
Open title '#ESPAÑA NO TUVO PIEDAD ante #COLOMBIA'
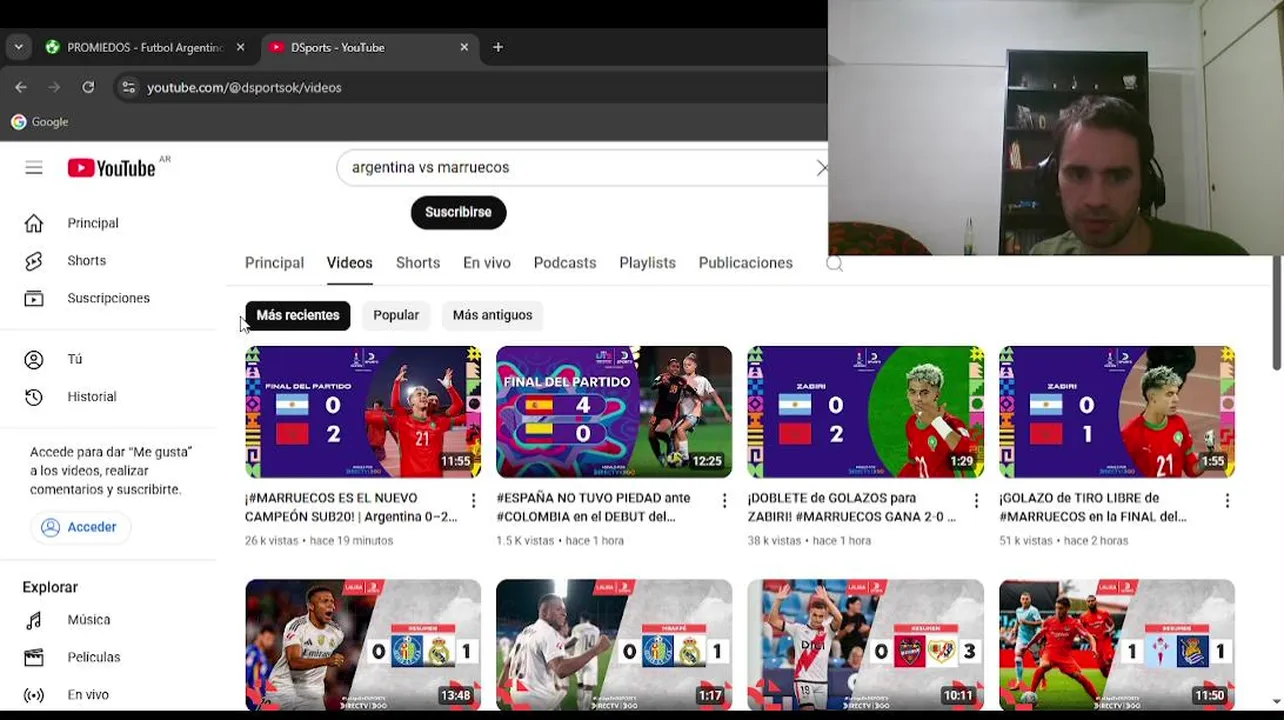(x=593, y=507)
